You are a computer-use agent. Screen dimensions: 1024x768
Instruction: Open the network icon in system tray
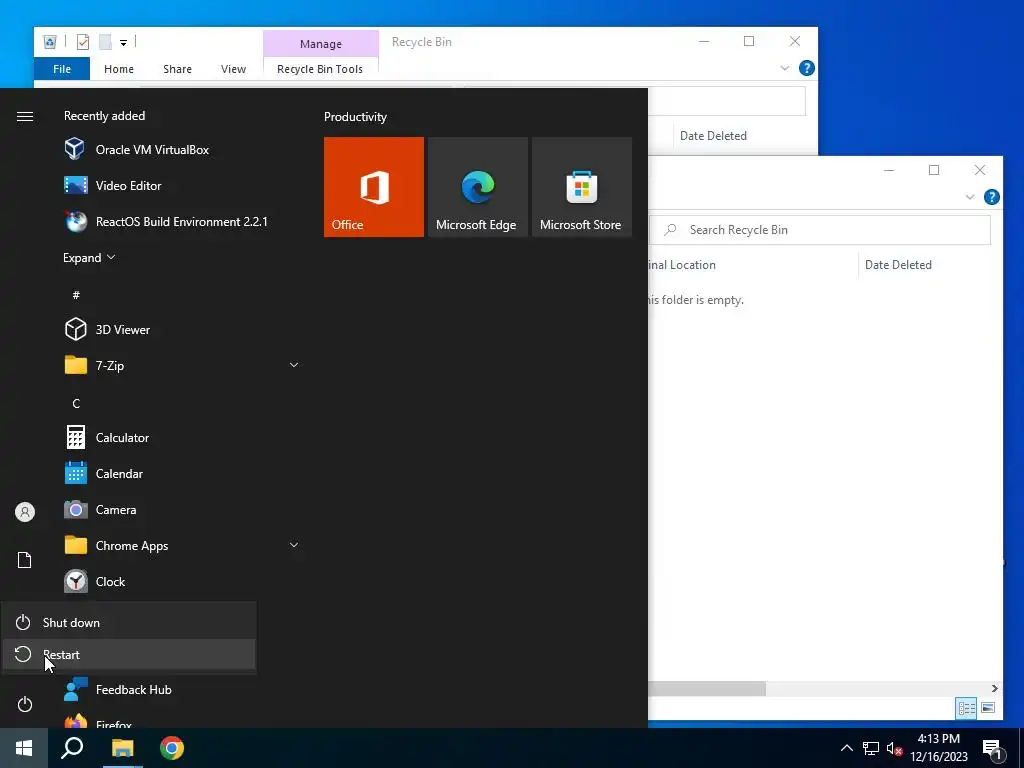(871, 748)
